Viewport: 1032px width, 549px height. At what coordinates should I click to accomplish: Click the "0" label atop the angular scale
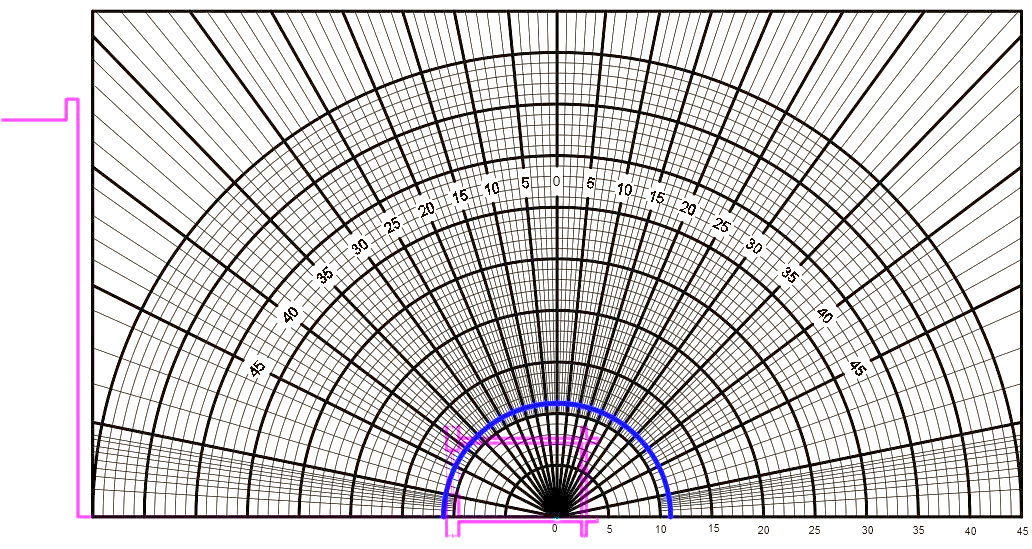[x=557, y=181]
